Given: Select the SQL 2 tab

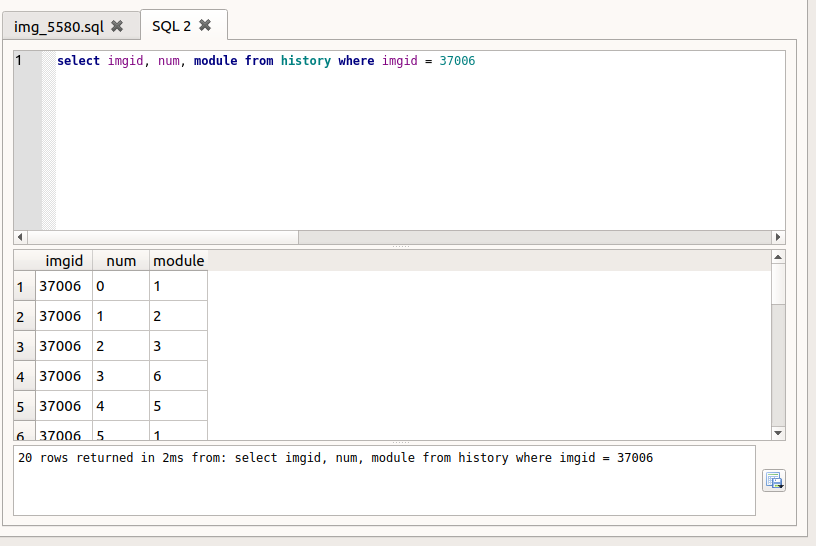Looking at the screenshot, I should pyautogui.click(x=171, y=25).
